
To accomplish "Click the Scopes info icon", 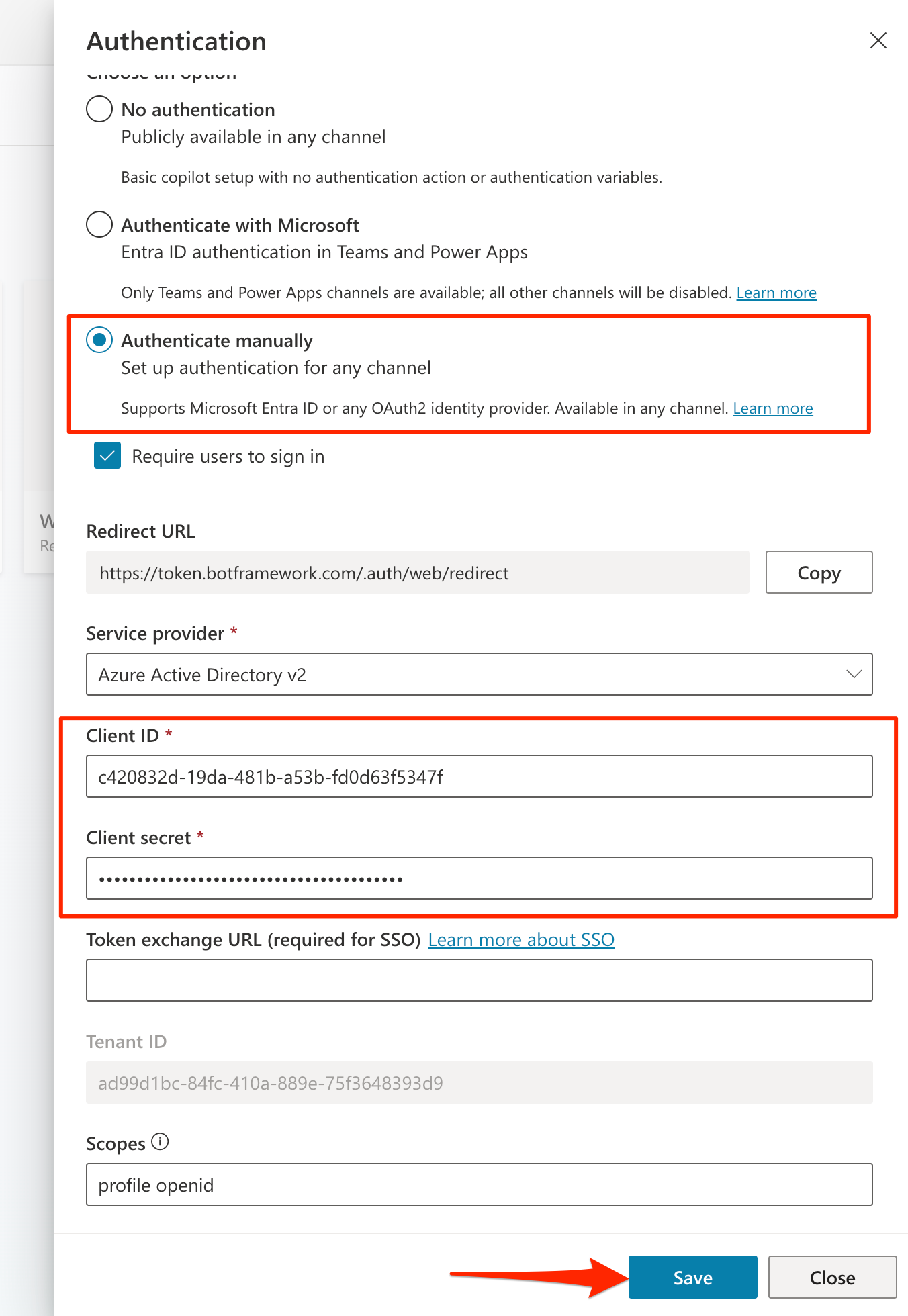I will coord(161,1142).
